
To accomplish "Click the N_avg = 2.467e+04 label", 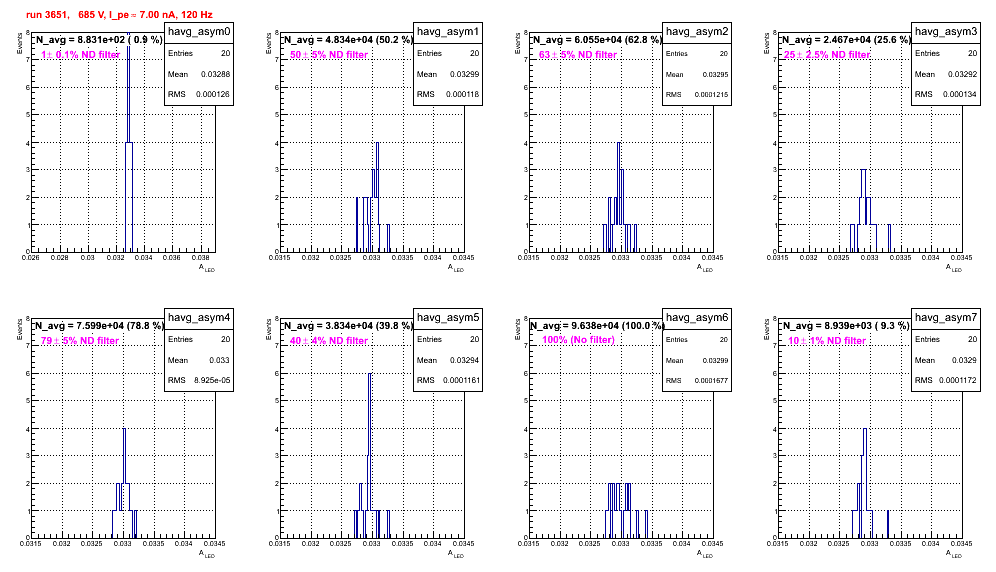I will (846, 40).
